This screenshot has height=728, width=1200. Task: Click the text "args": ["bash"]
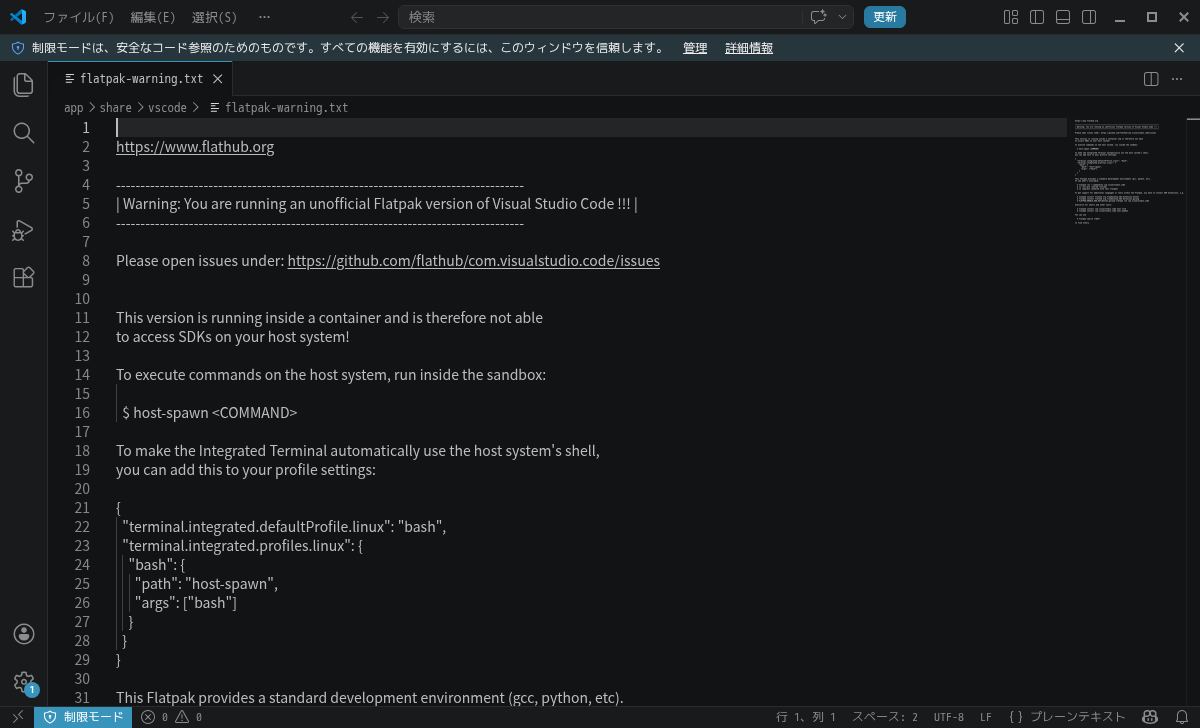[x=186, y=603]
